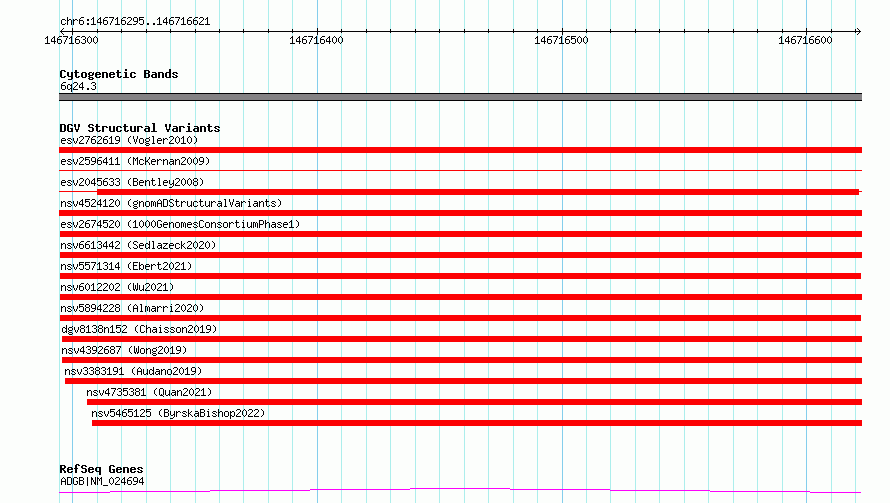
Task: Click the 6q24.3 band label
Action: (78, 86)
